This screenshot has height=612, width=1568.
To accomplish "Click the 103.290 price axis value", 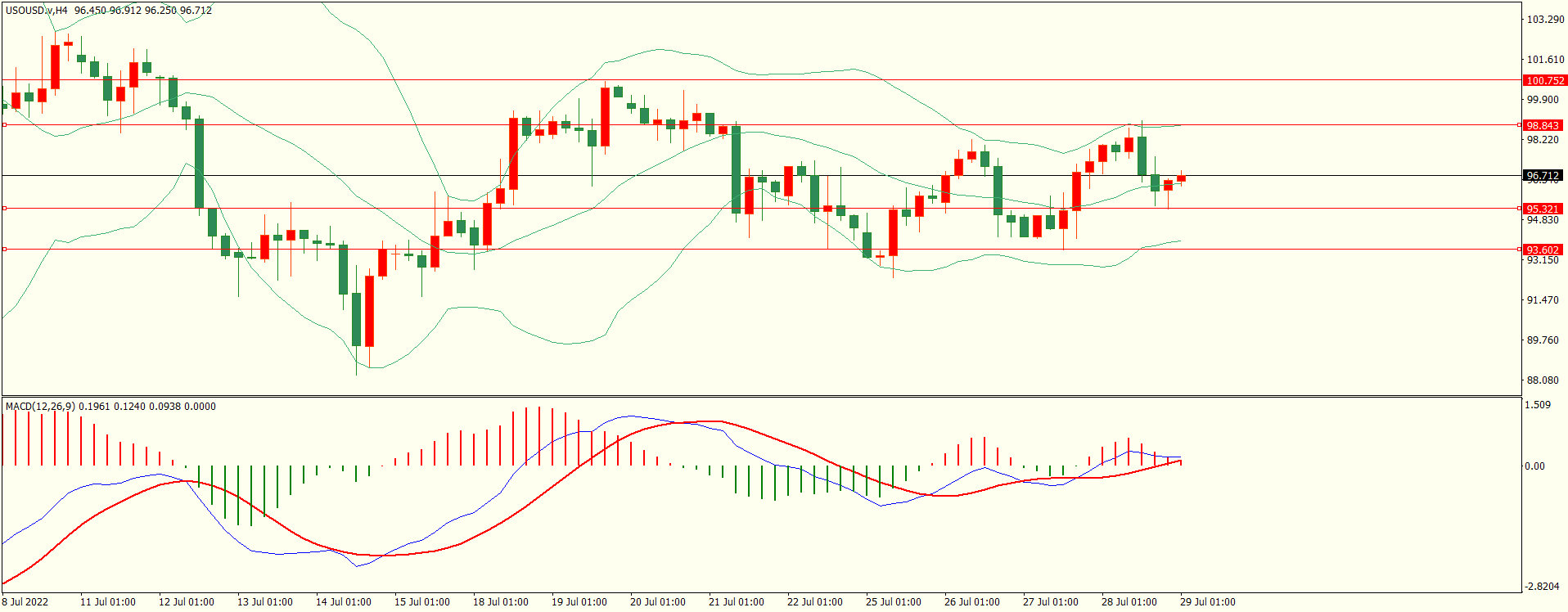I will 1545,20.
